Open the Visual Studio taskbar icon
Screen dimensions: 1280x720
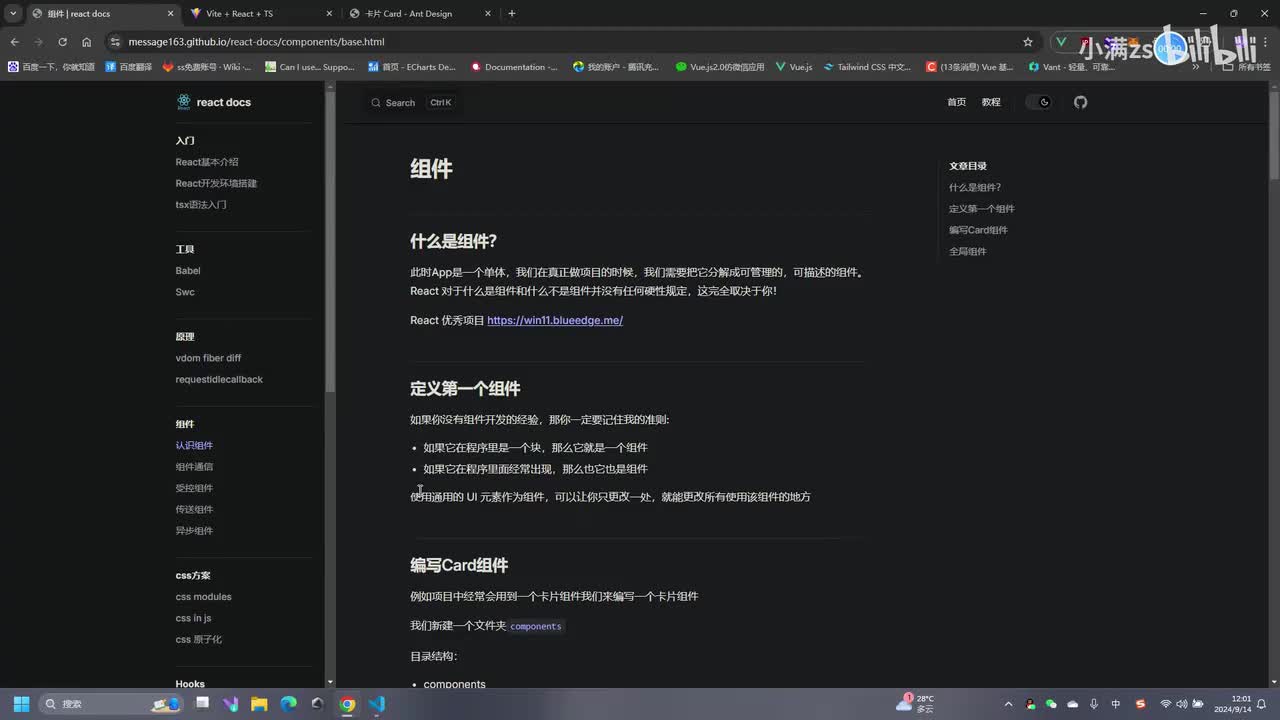pyautogui.click(x=231, y=704)
